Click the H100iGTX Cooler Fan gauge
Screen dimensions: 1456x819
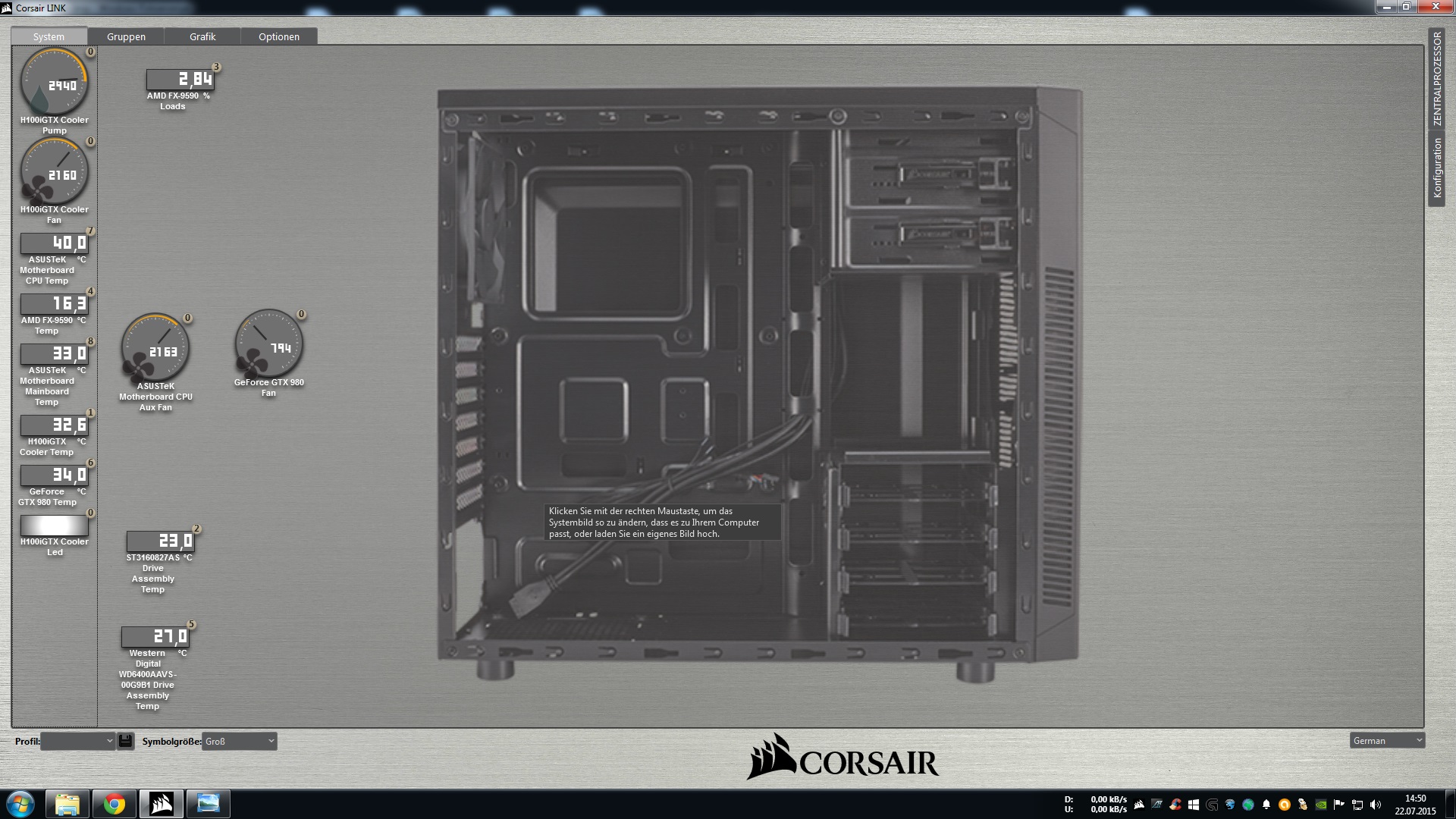[54, 171]
